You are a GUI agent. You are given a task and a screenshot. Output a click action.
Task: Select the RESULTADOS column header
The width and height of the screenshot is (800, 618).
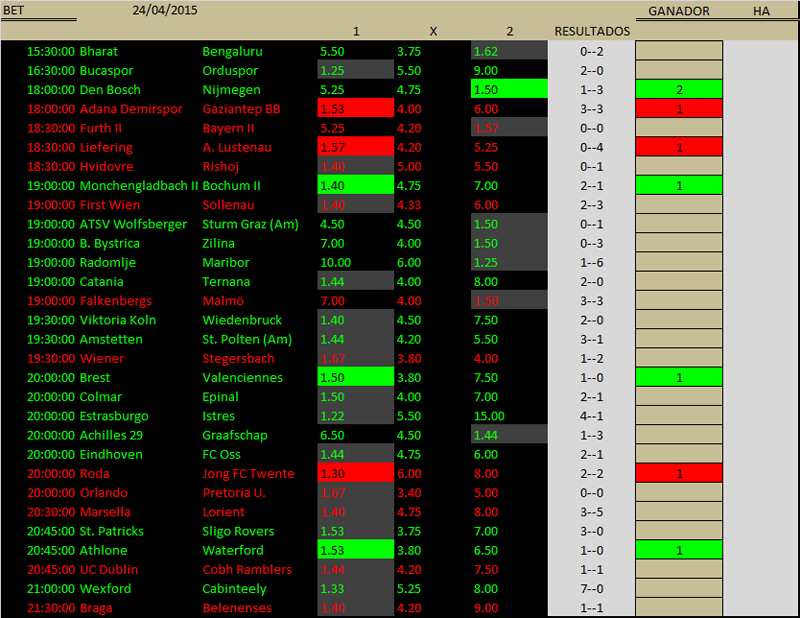[x=592, y=31]
